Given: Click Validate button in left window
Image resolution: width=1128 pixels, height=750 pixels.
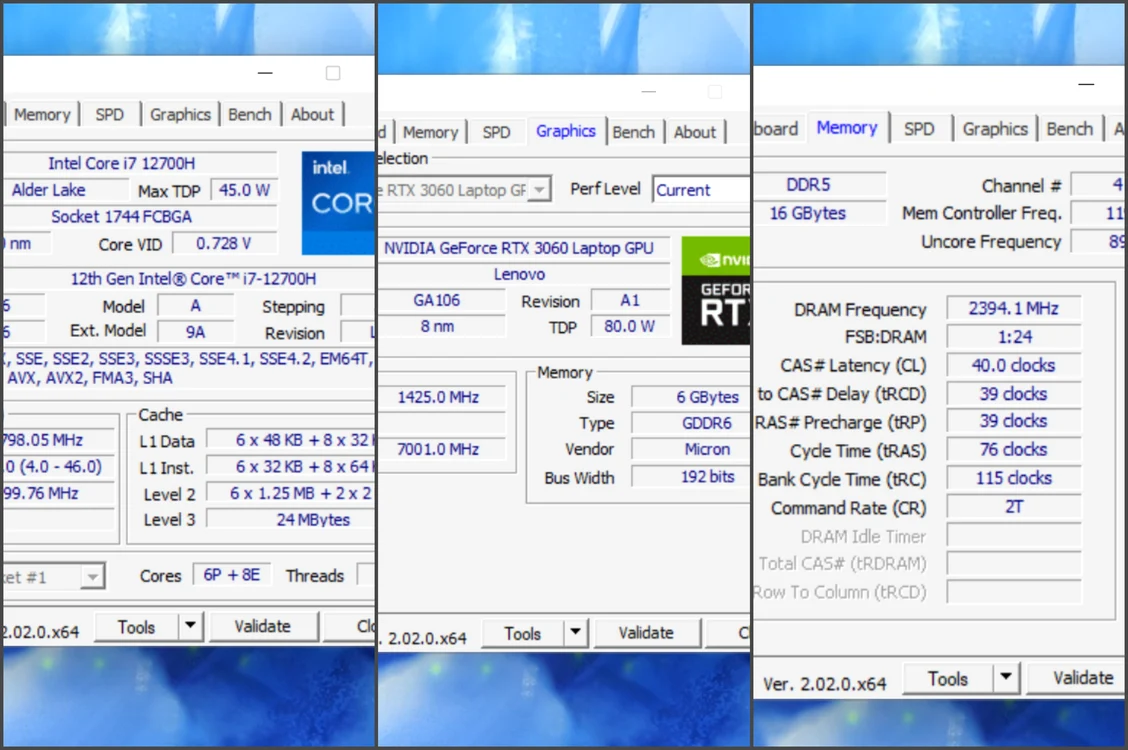Looking at the screenshot, I should 263,626.
